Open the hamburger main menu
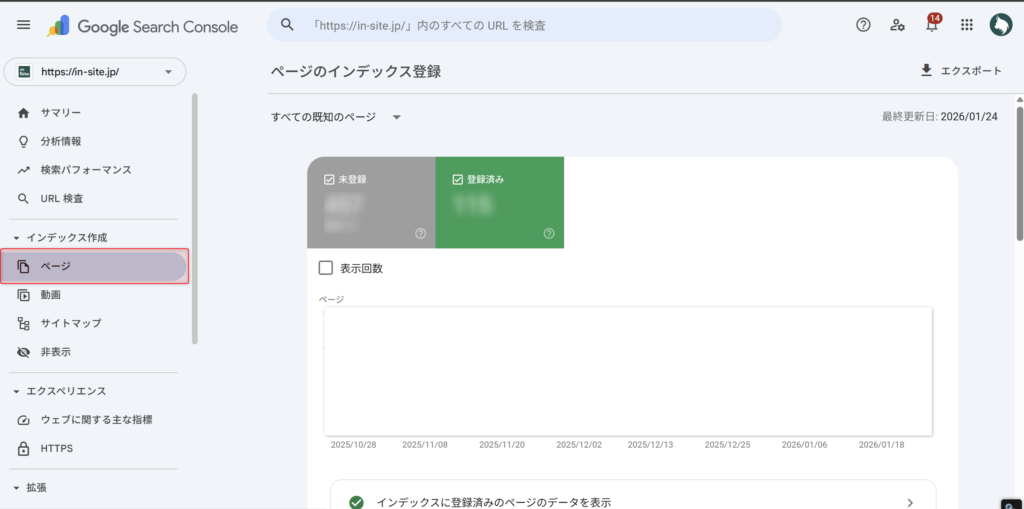 [24, 25]
